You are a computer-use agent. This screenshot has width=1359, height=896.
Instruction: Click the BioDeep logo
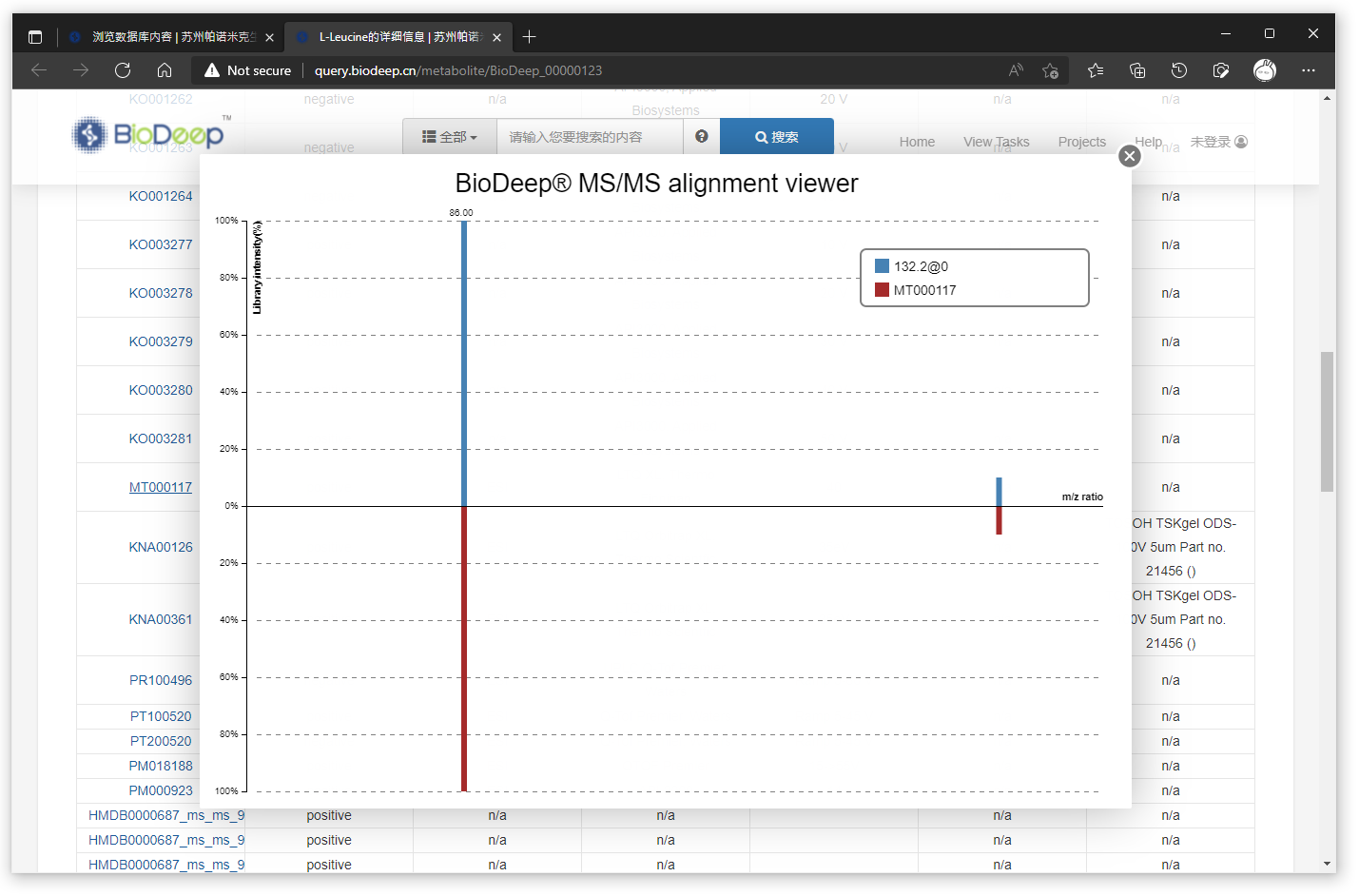point(150,135)
